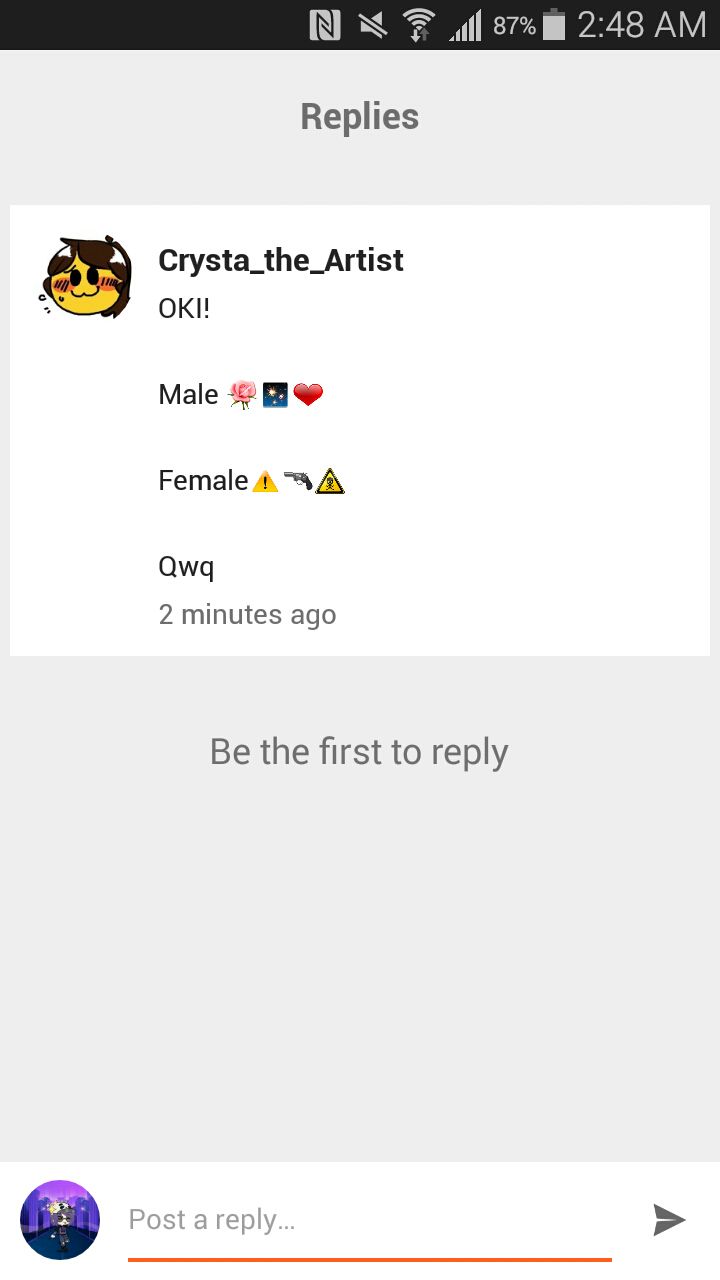Tap the muted sound status icon

[373, 25]
